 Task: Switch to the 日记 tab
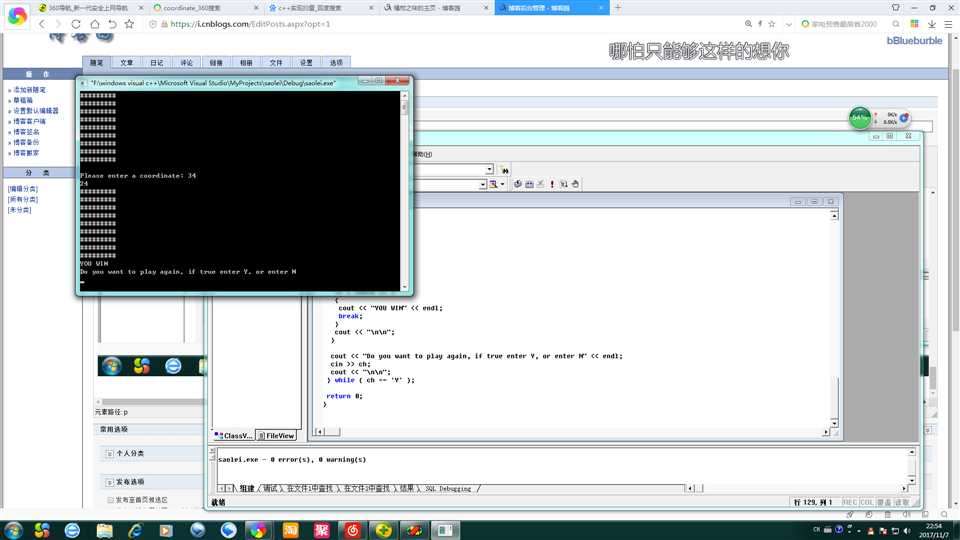pyautogui.click(x=157, y=62)
